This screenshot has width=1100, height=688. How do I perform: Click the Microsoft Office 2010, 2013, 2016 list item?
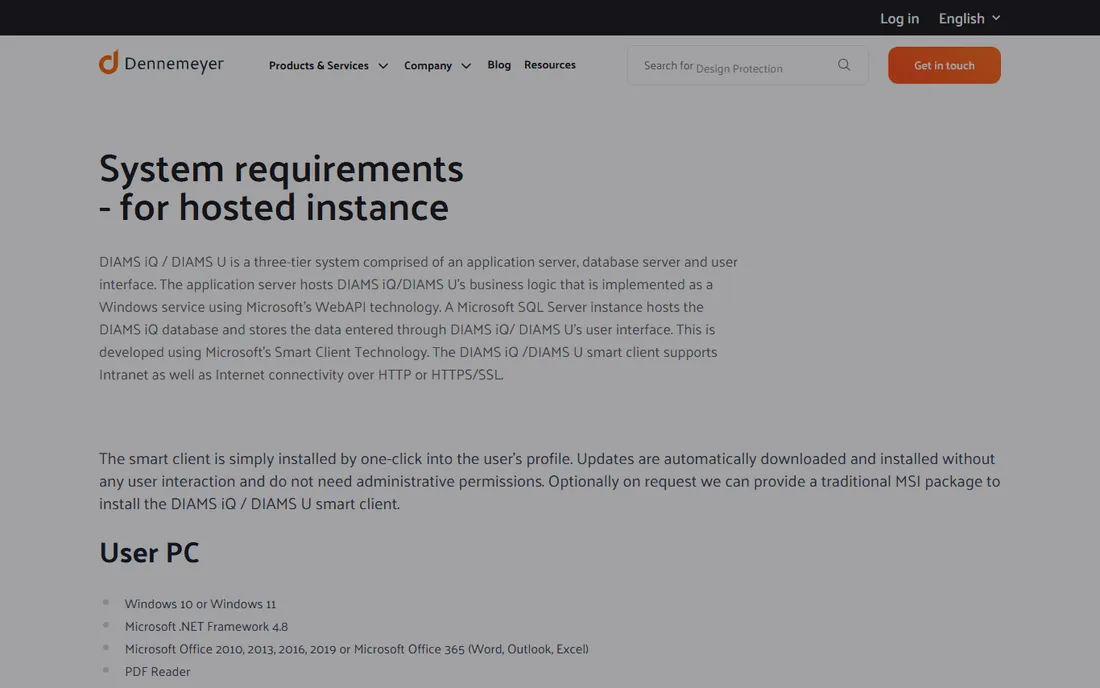pyautogui.click(x=356, y=649)
